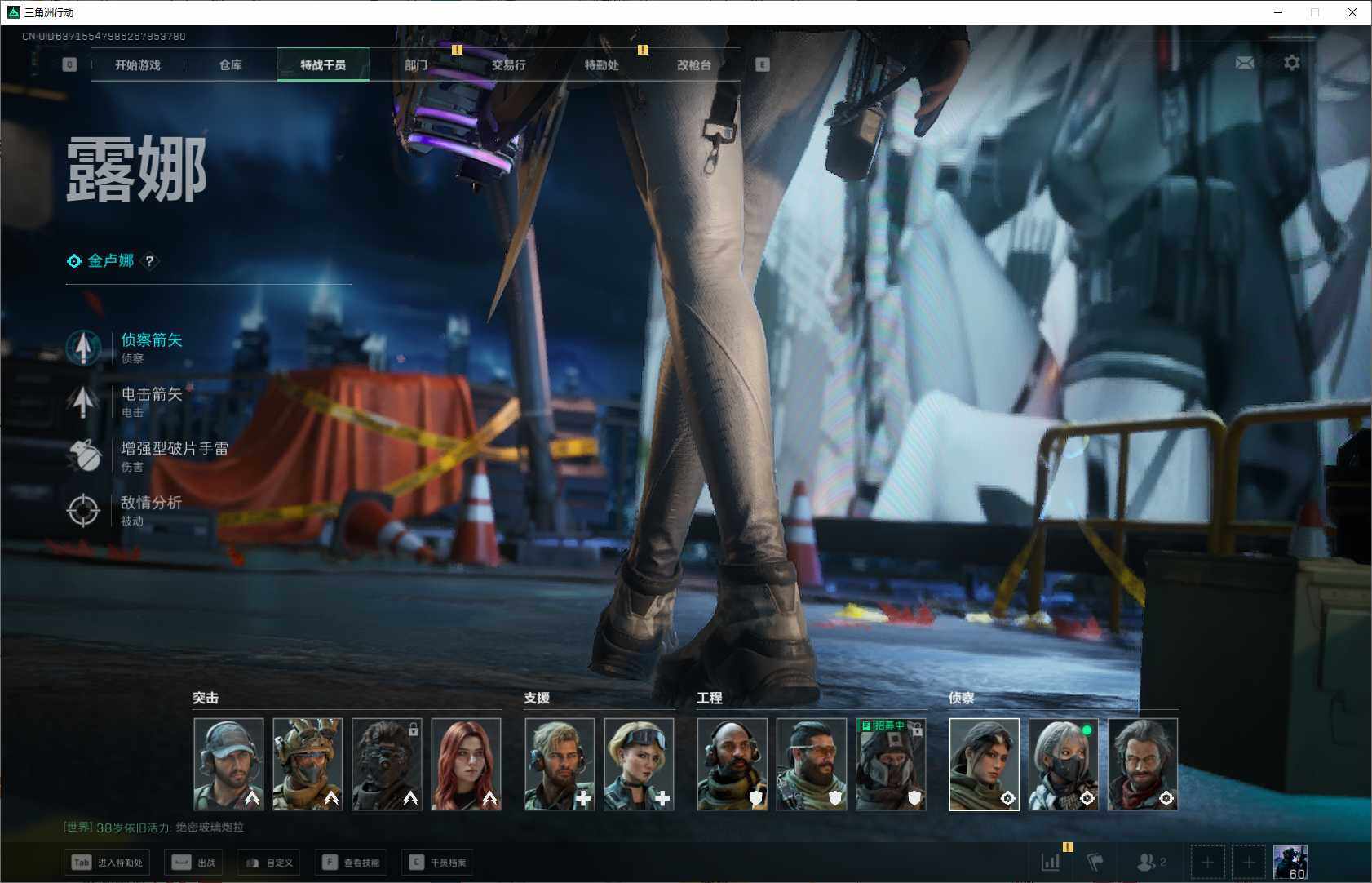Add teammate in first empty plus slot

click(1207, 862)
